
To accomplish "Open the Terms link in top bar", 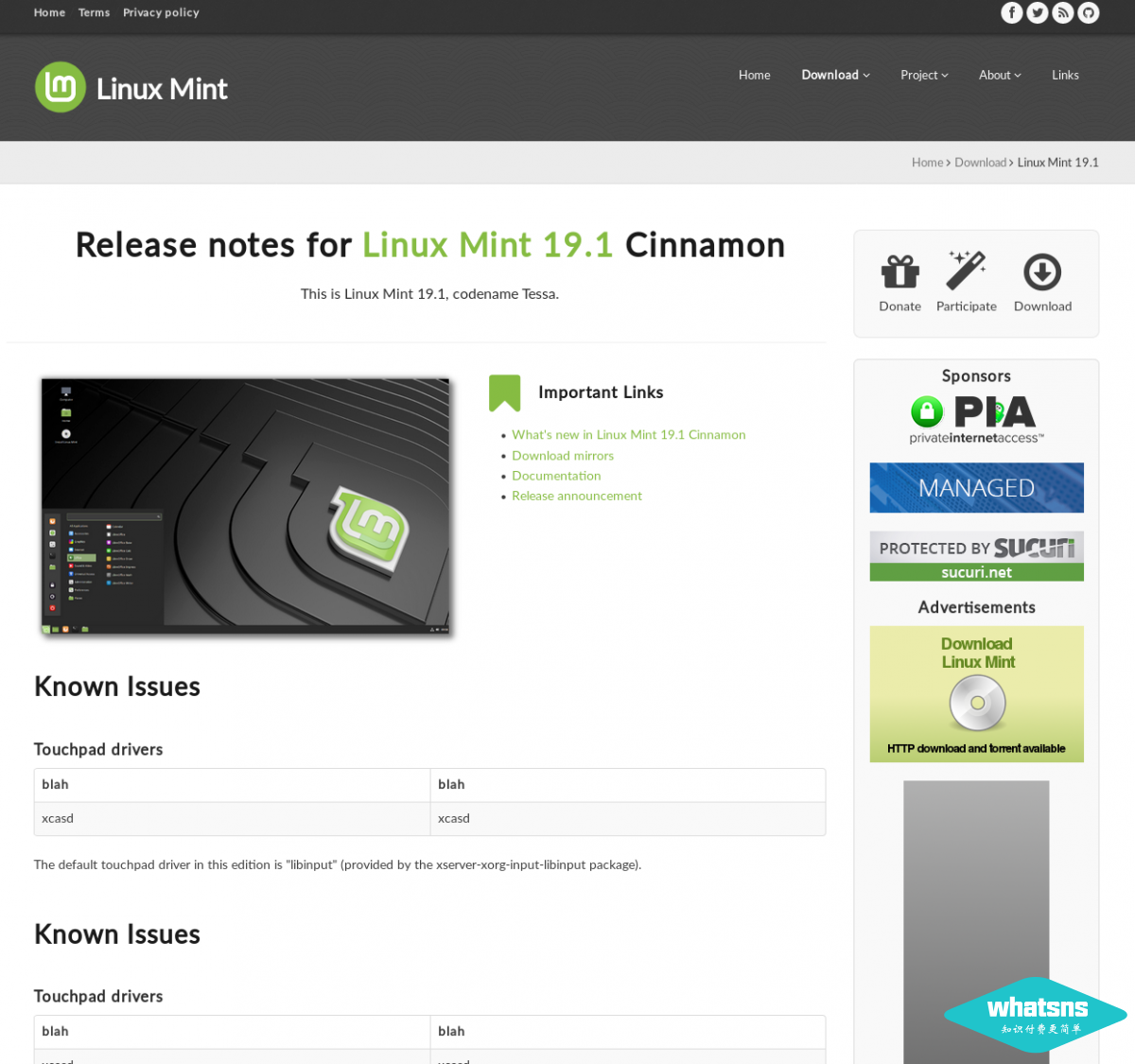I will (94, 12).
